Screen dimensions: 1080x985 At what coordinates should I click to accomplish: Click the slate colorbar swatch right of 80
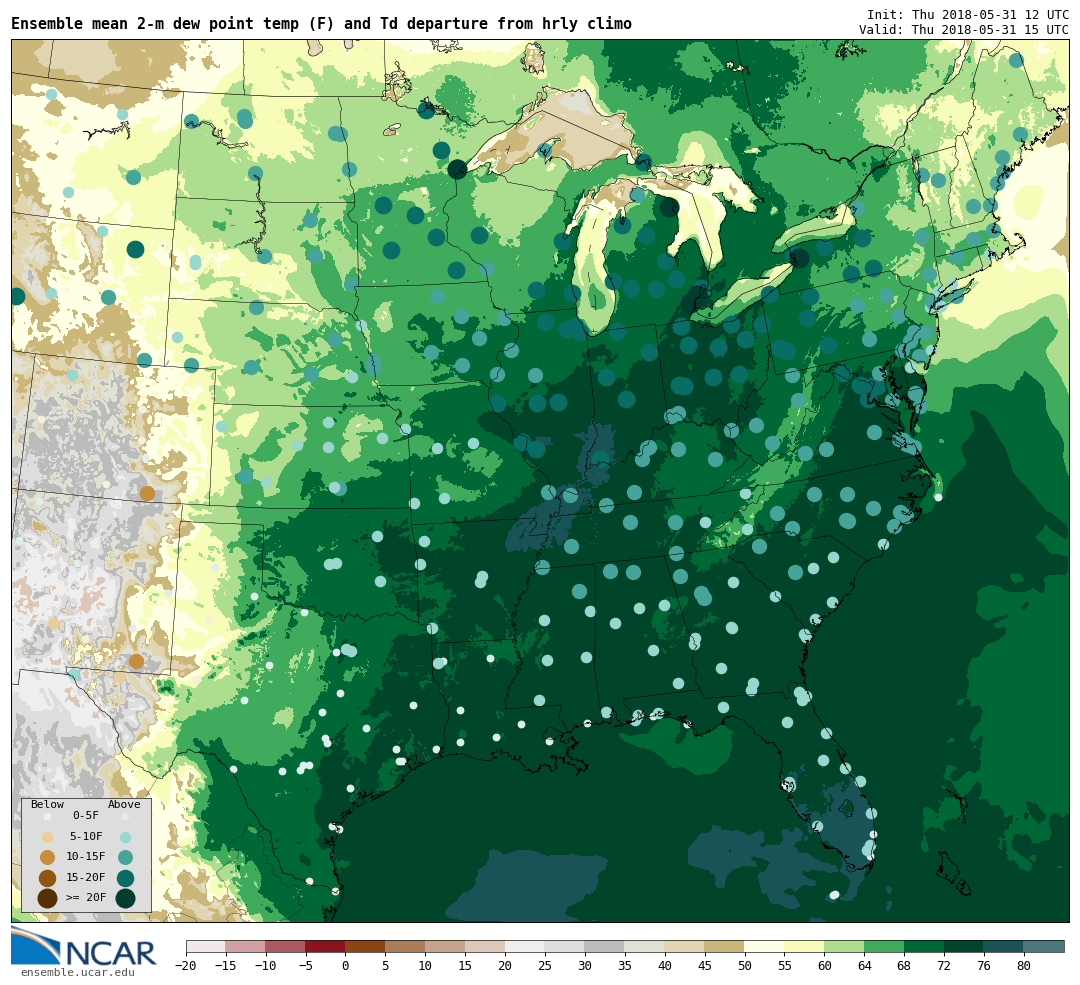pyautogui.click(x=1044, y=946)
